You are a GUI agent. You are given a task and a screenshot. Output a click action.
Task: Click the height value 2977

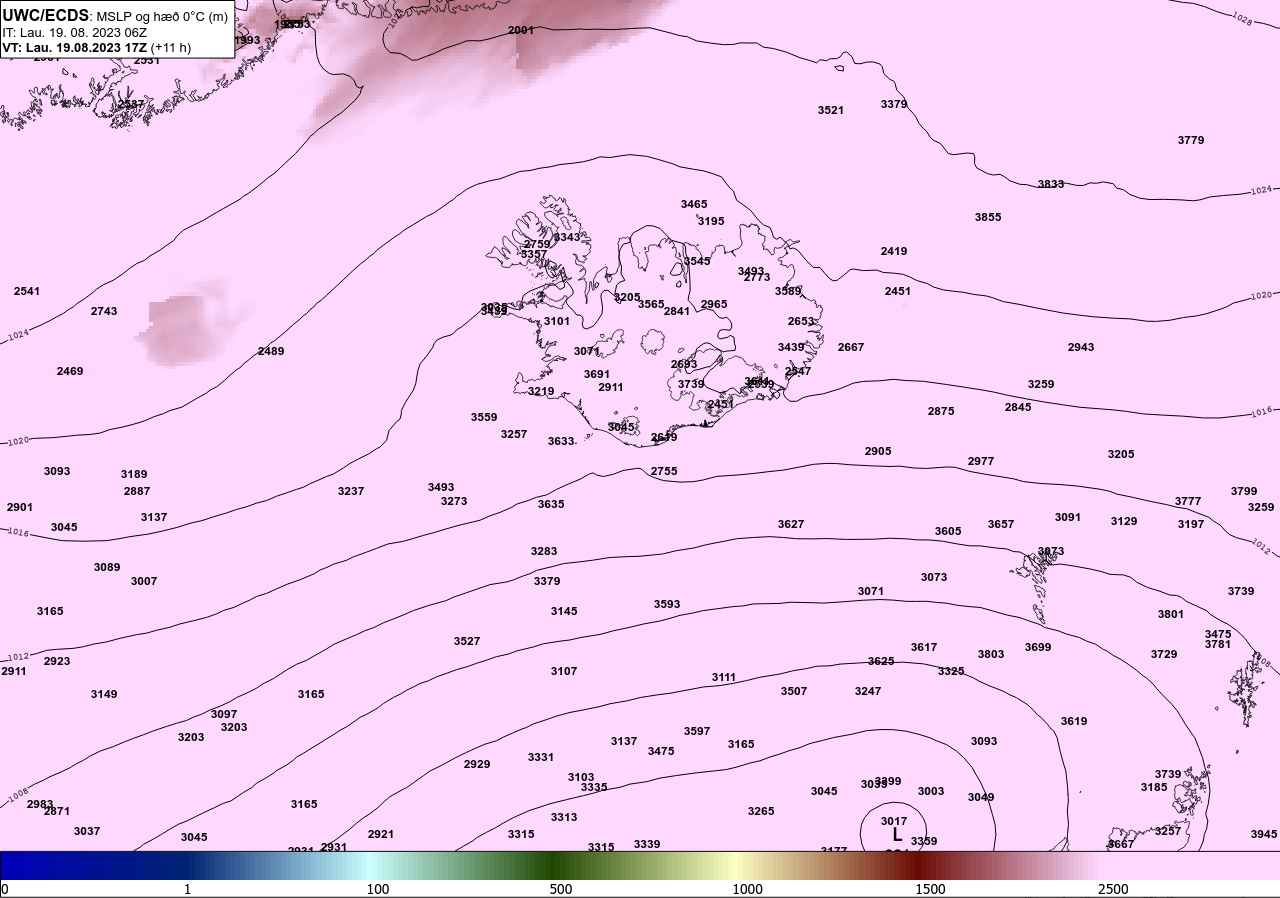(981, 461)
